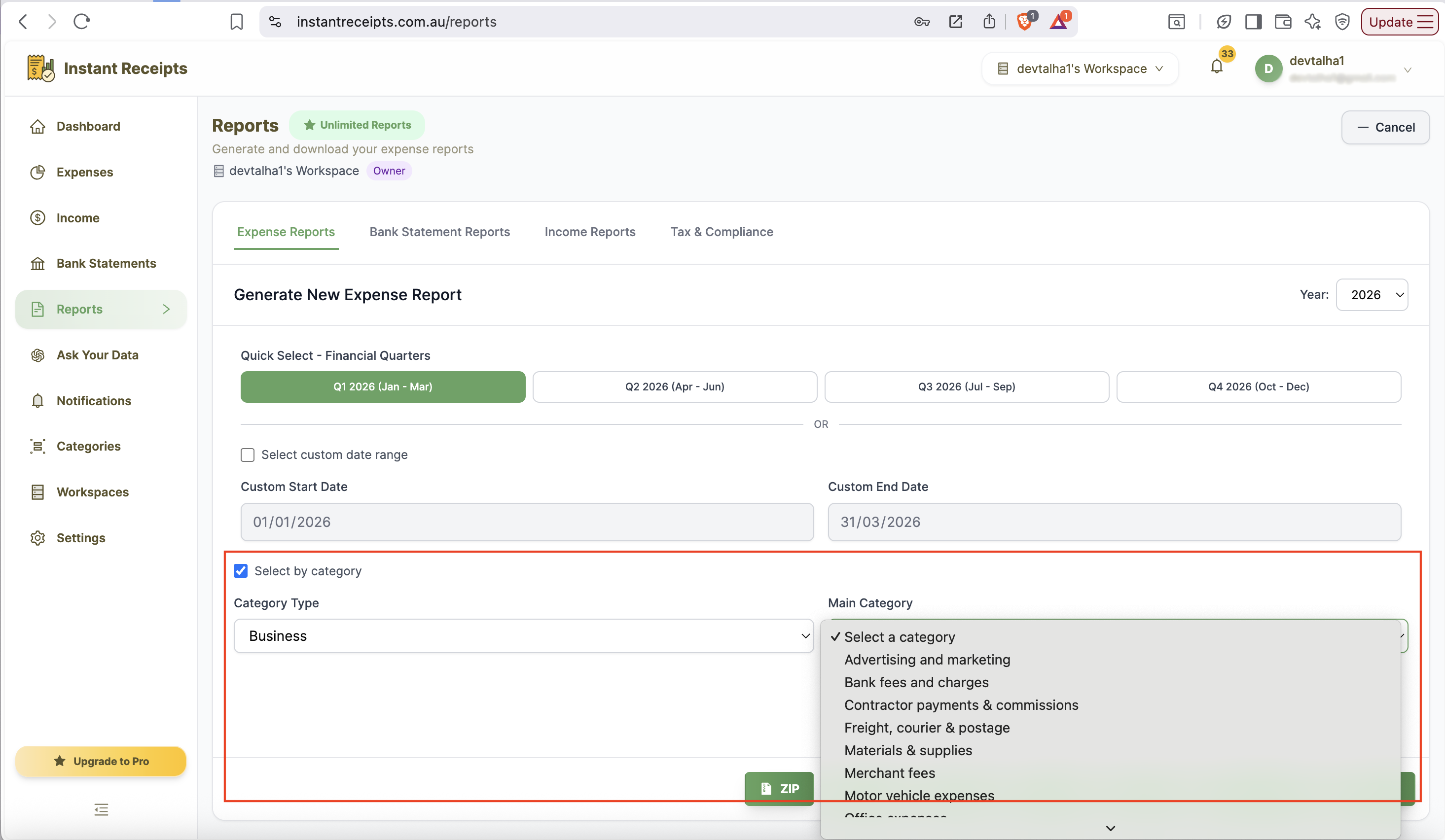Screen dimensions: 1445x840
Task: Click the browser forward arrow
Action: pyautogui.click(x=52, y=22)
